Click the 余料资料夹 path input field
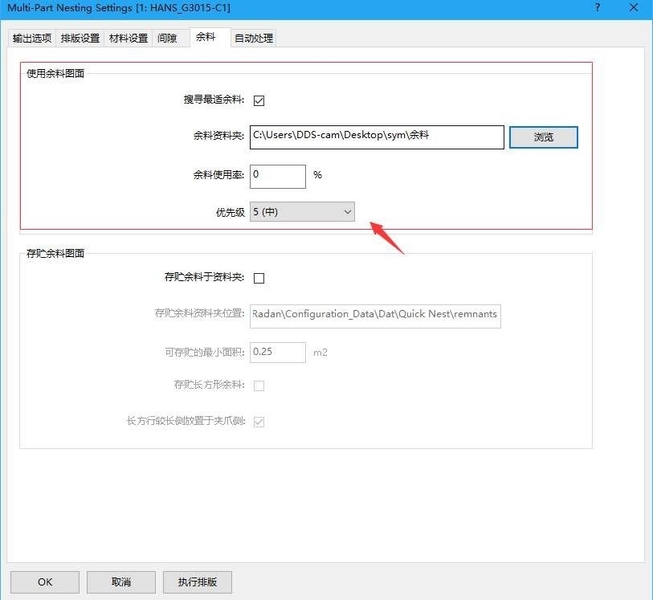Image resolution: width=653 pixels, height=600 pixels. pos(377,137)
